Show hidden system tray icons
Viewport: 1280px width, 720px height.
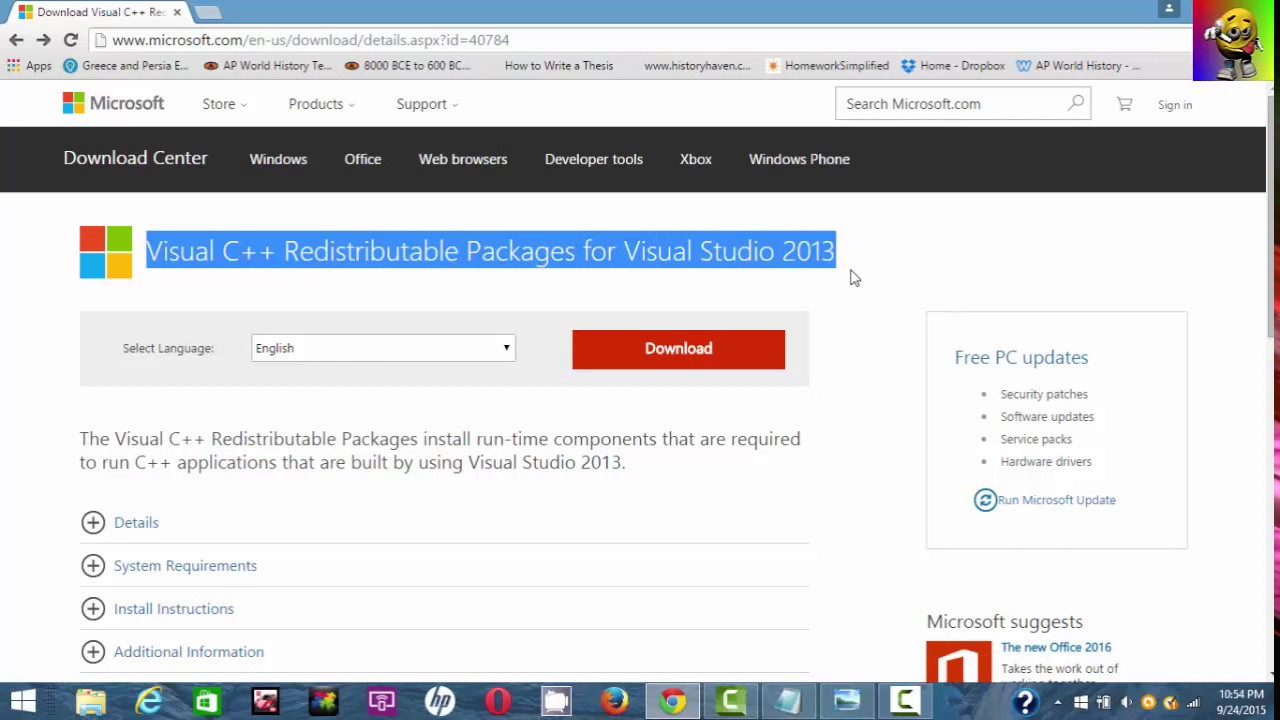coord(1058,702)
